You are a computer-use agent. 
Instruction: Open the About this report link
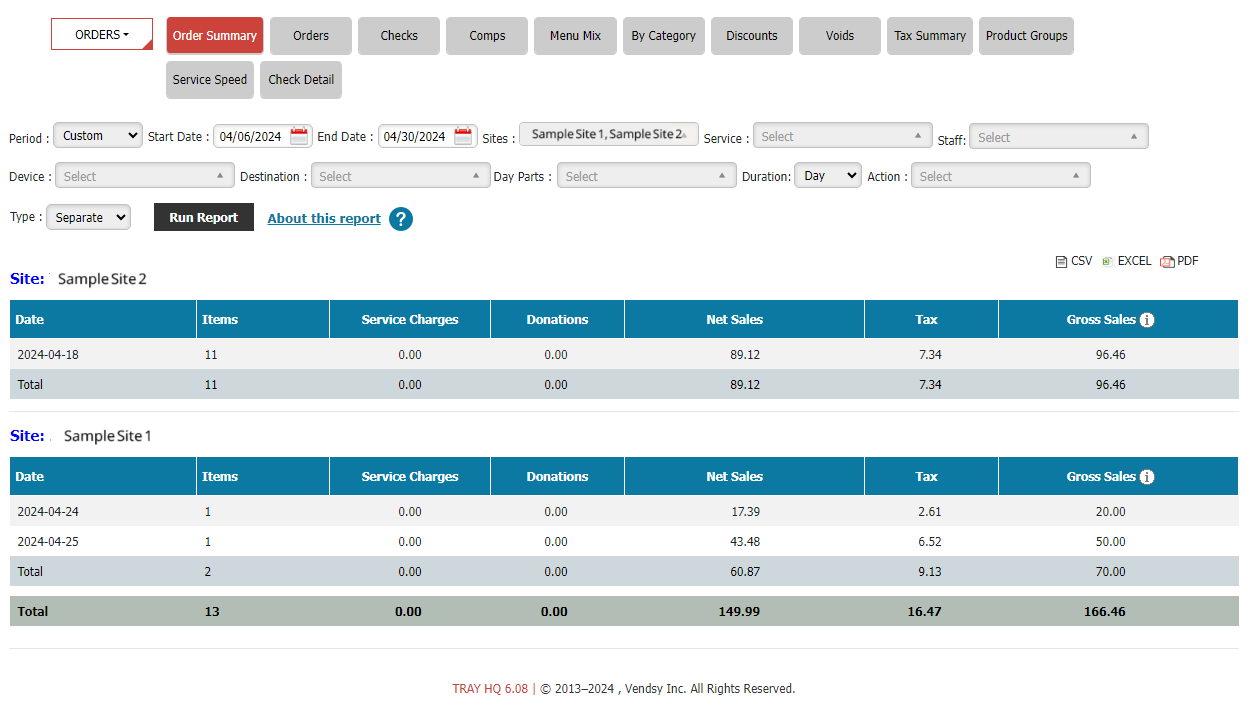click(x=324, y=219)
